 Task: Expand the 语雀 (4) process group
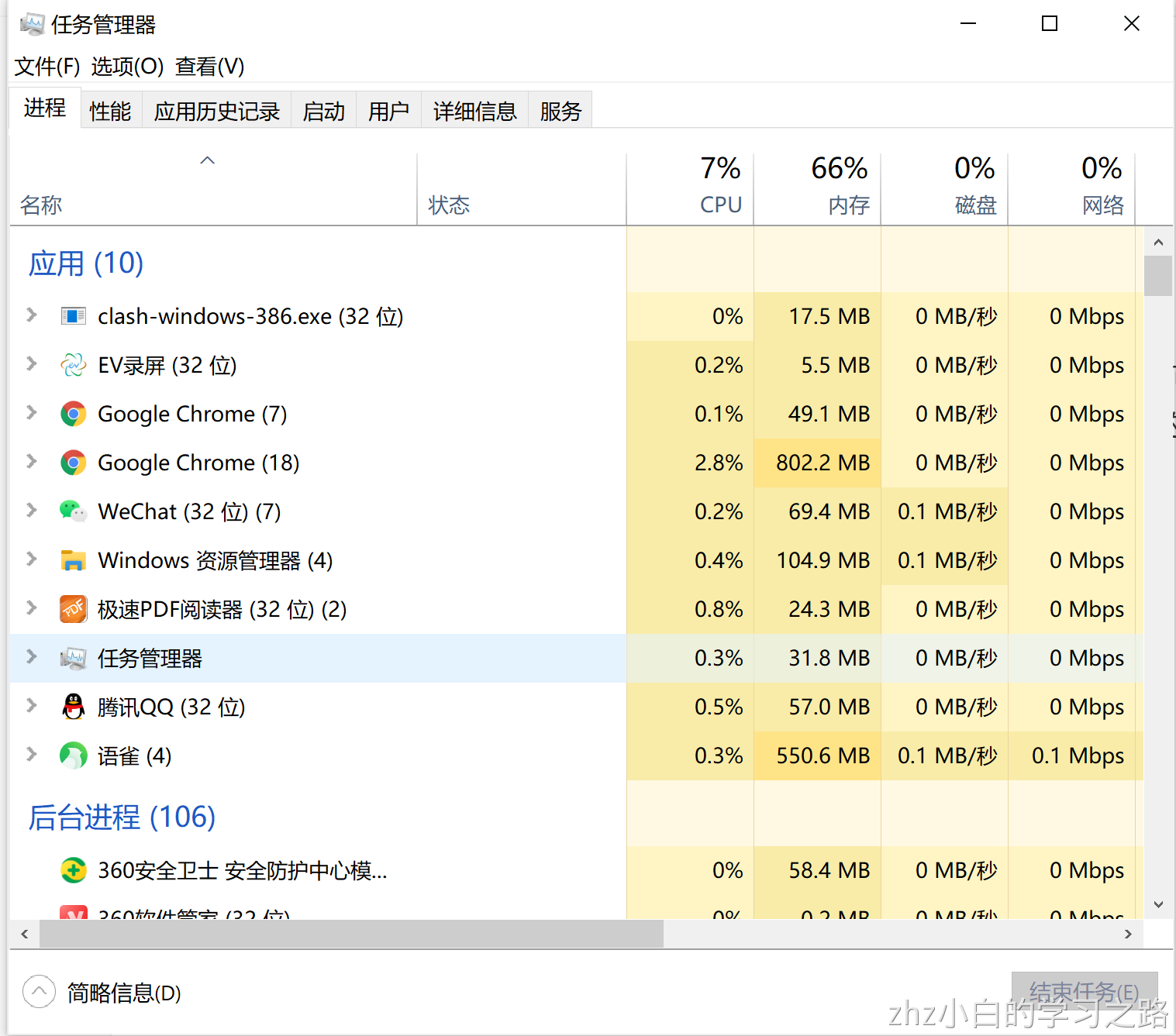click(x=32, y=754)
